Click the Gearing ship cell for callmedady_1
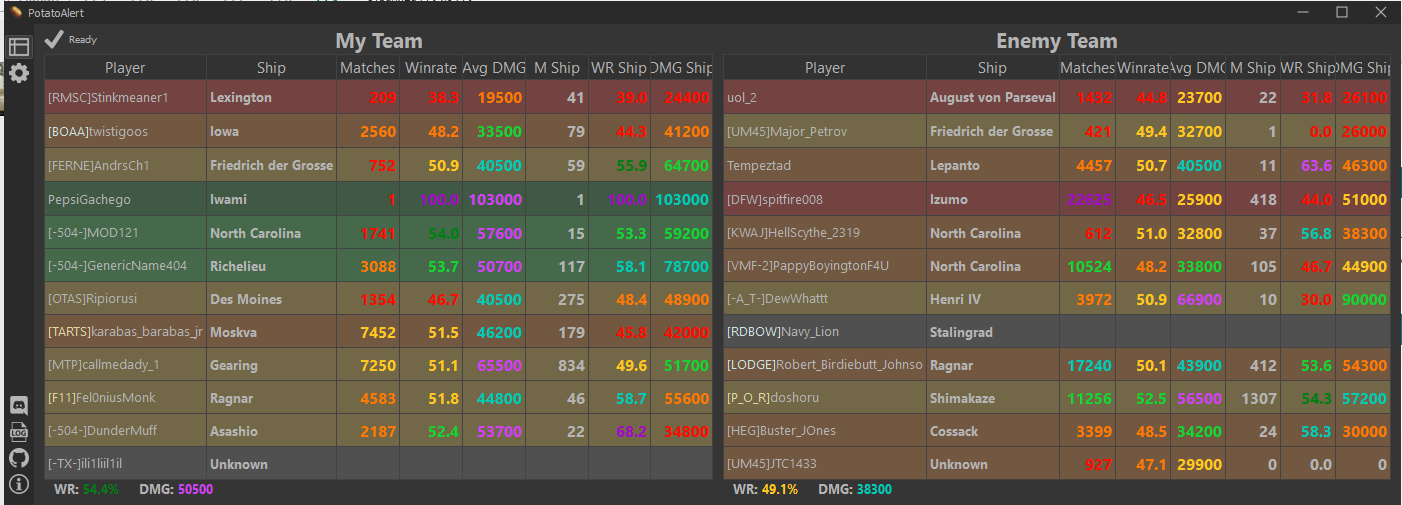Screen dimensions: 1402x505 (x=234, y=365)
